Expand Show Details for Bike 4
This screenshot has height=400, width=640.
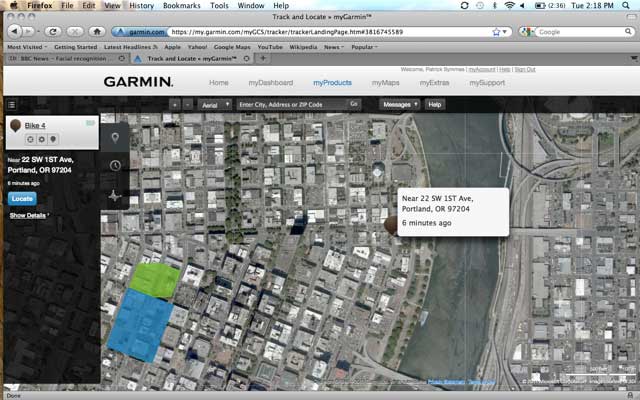click(28, 215)
